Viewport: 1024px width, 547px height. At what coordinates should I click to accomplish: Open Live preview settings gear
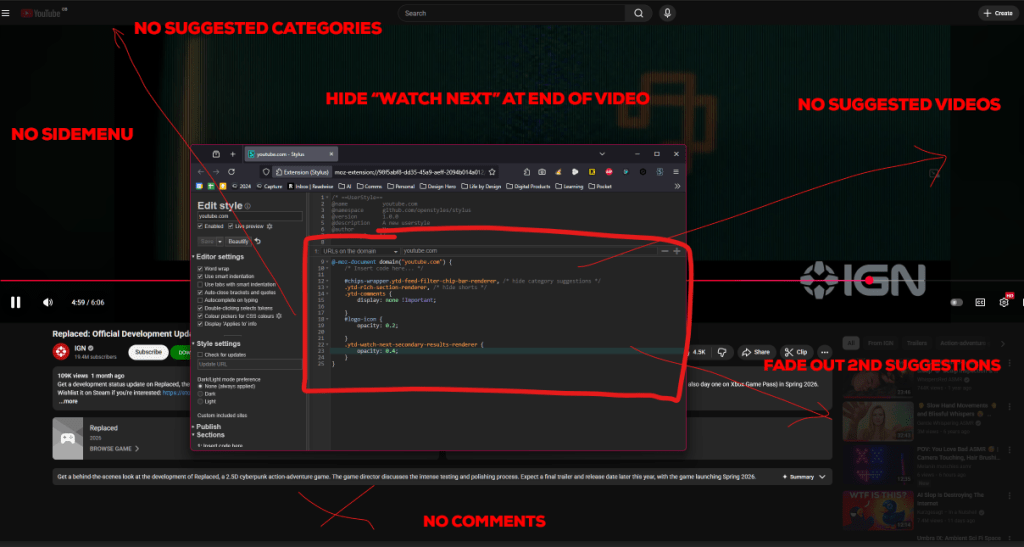pos(269,227)
